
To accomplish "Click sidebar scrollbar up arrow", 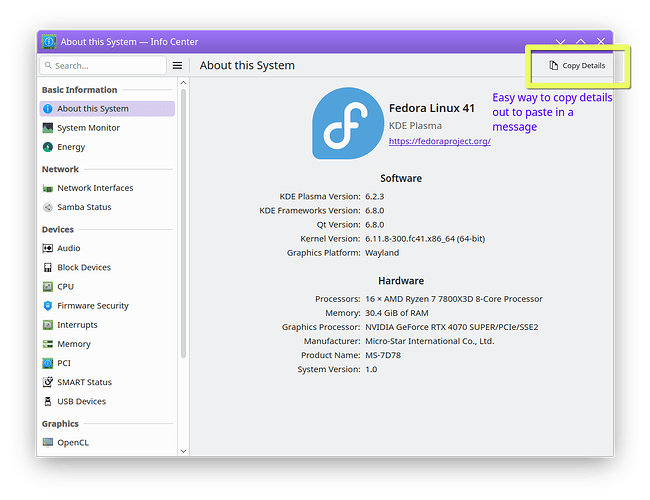I will coord(183,83).
